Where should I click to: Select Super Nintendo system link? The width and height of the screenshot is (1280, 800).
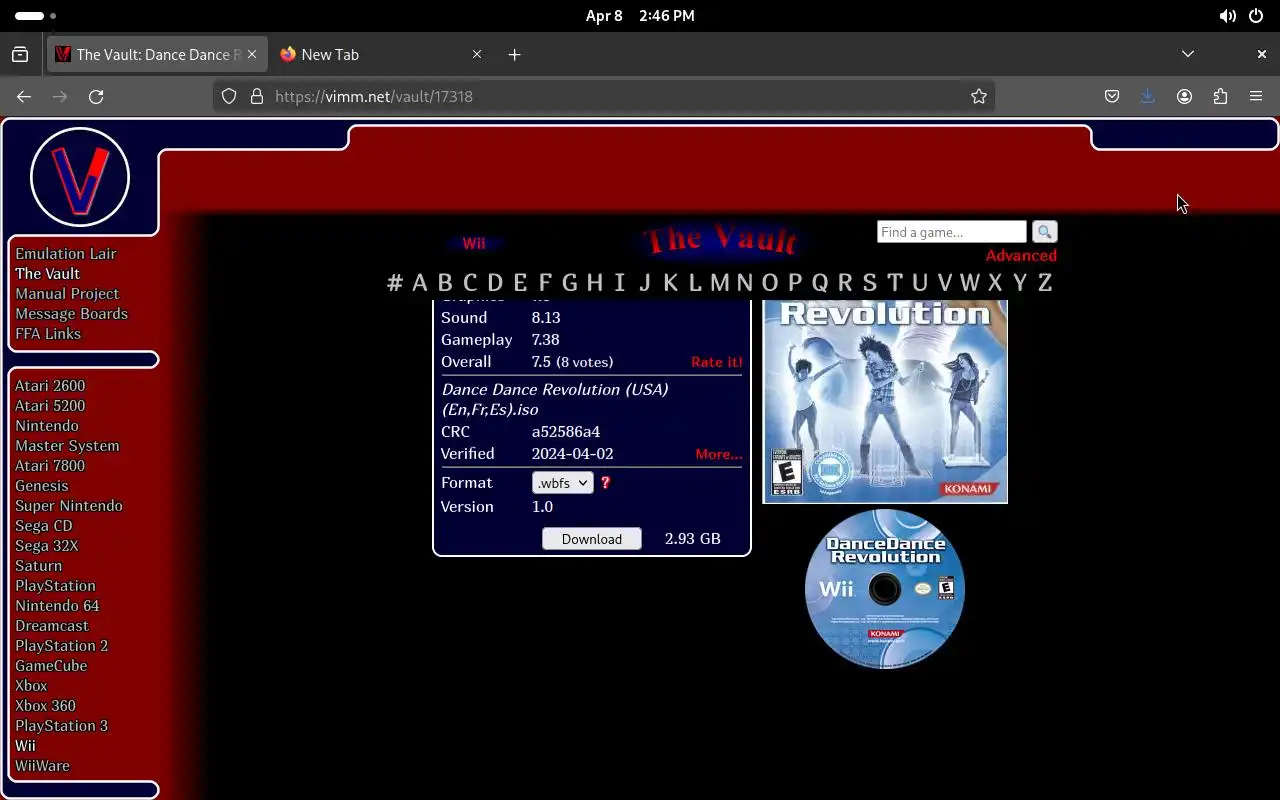pyautogui.click(x=69, y=506)
